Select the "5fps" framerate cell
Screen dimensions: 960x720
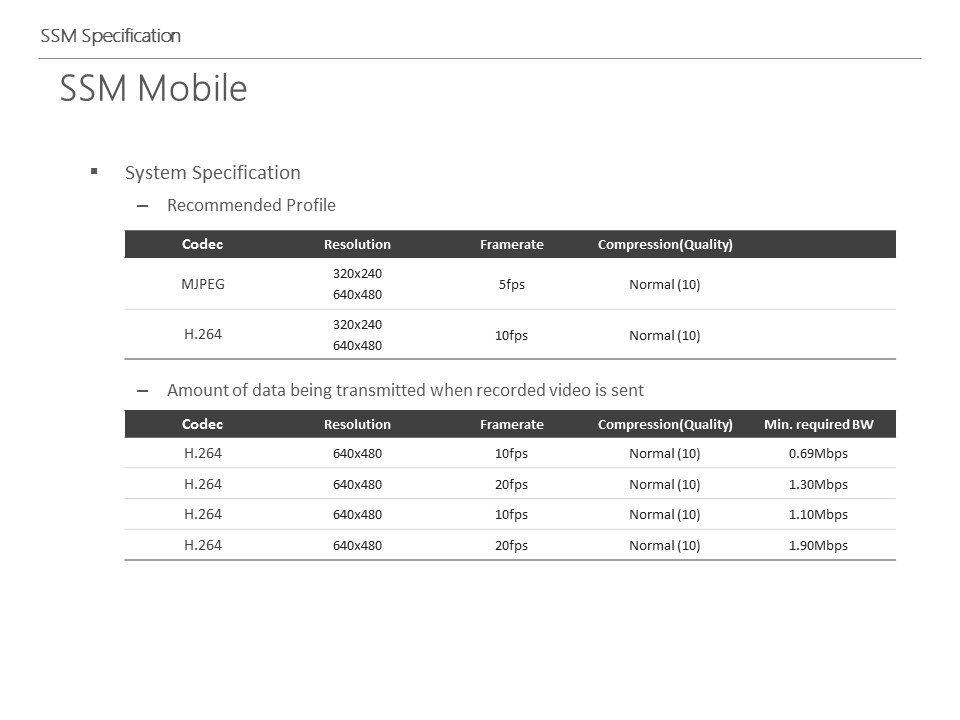[512, 284]
